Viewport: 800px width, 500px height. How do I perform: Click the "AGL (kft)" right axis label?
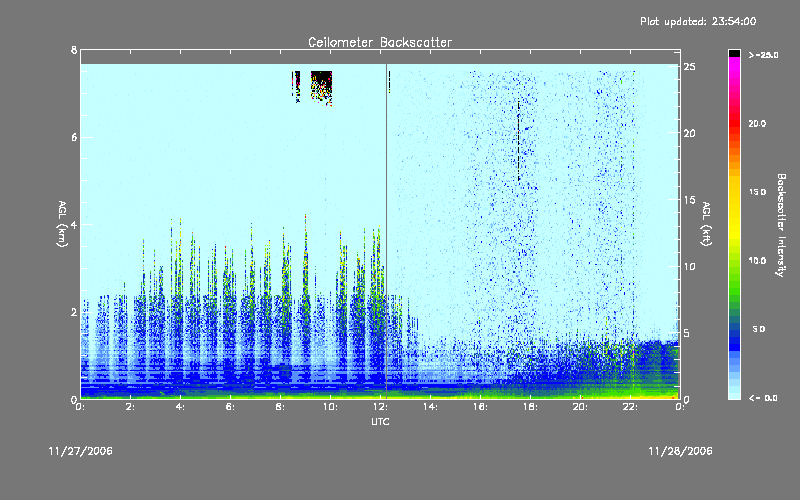coord(706,224)
